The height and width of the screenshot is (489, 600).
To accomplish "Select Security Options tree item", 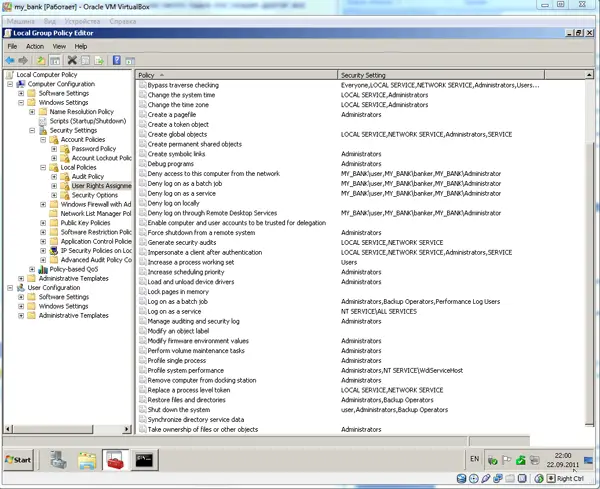I will tap(95, 195).
